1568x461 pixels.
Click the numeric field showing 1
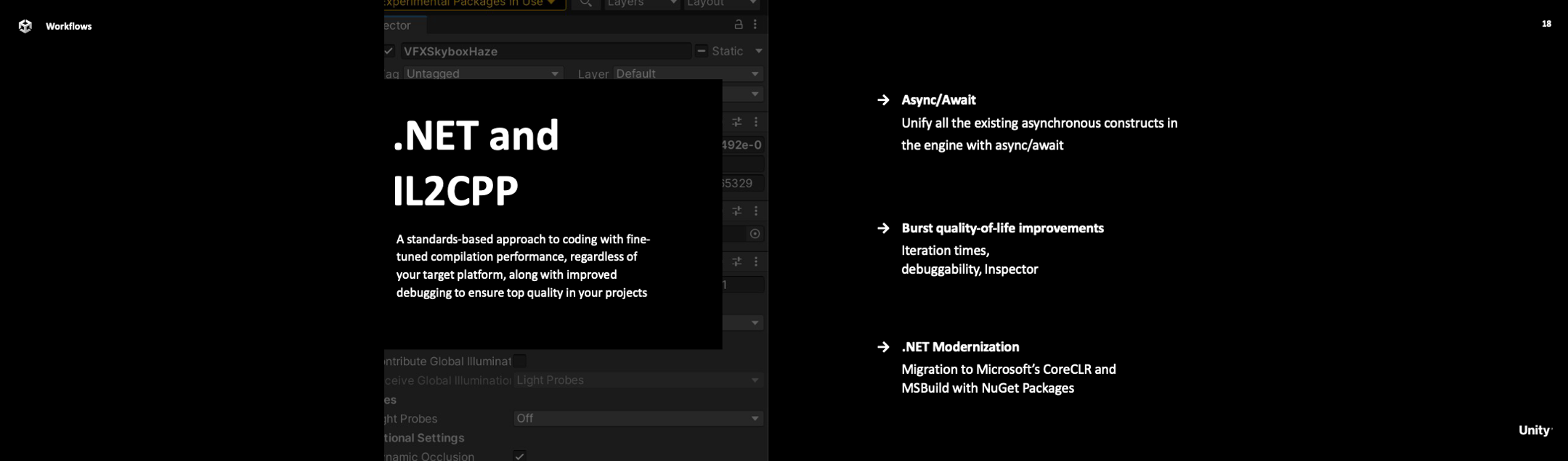[x=743, y=285]
